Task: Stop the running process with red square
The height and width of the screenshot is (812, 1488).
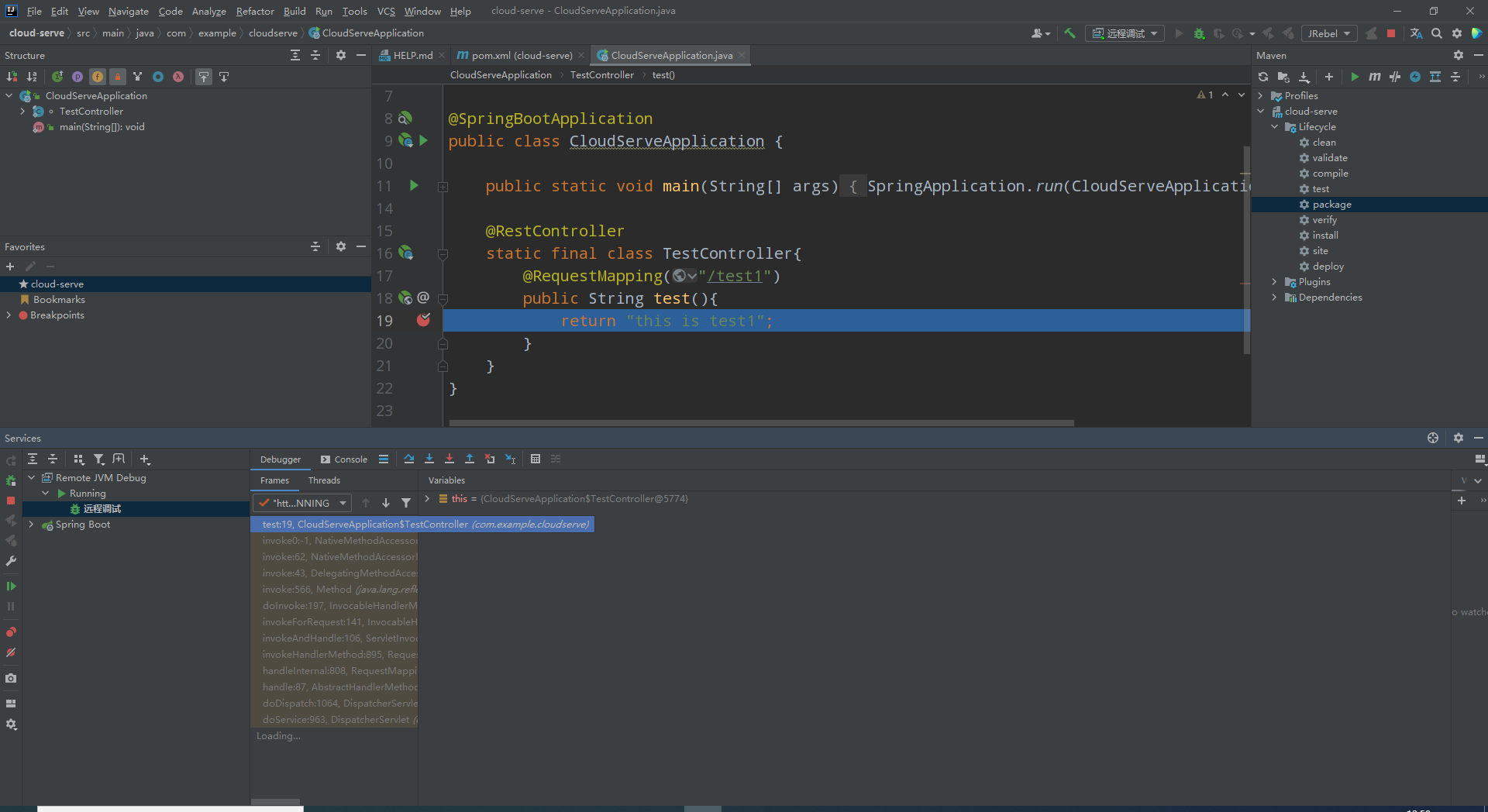Action: coord(1391,33)
